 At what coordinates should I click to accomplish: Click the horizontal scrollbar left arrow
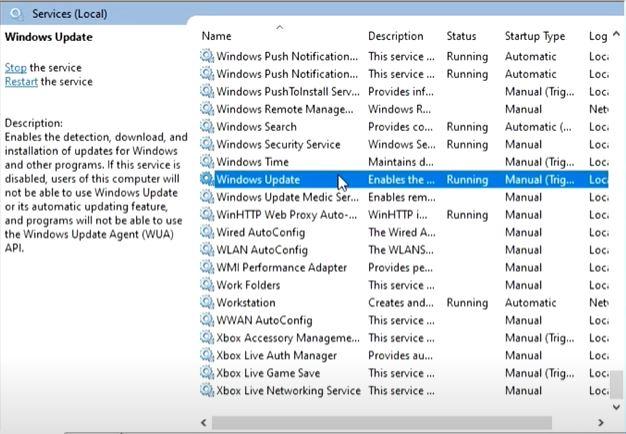[x=204, y=422]
